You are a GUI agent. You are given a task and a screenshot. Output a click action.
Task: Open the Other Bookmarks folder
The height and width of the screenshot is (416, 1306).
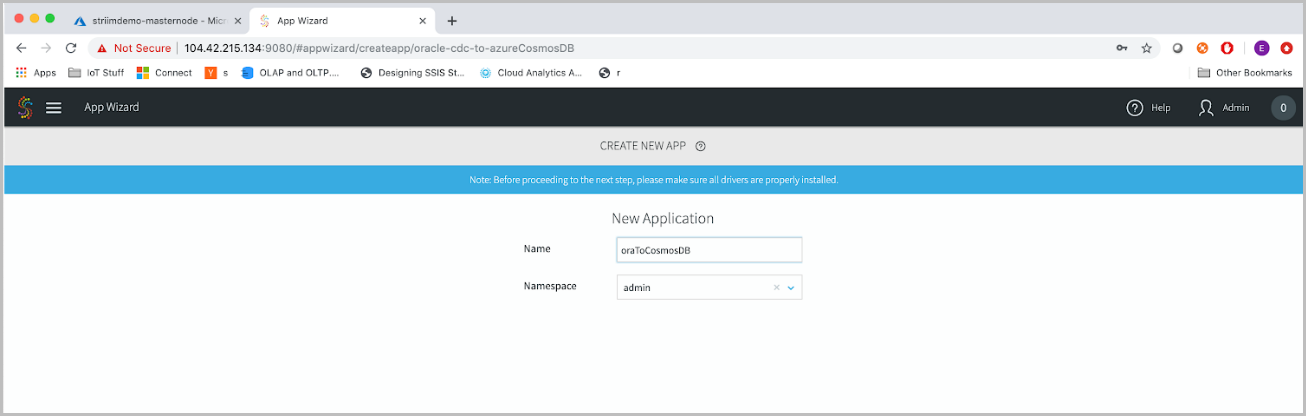pyautogui.click(x=1246, y=73)
